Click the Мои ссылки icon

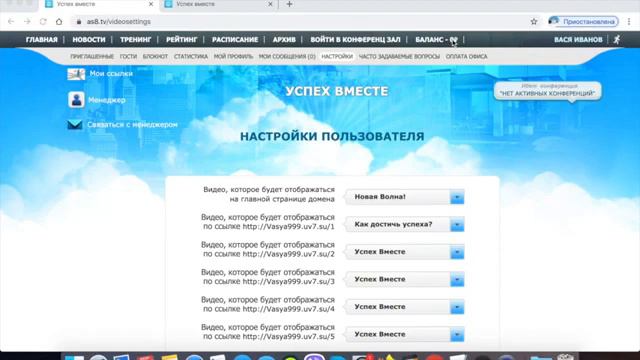[x=76, y=74]
